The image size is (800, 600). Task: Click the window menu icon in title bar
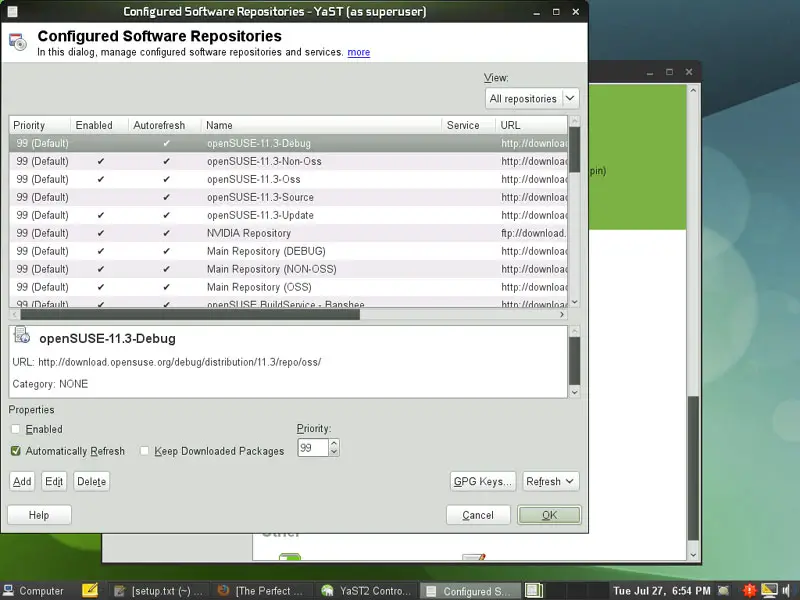[12, 11]
